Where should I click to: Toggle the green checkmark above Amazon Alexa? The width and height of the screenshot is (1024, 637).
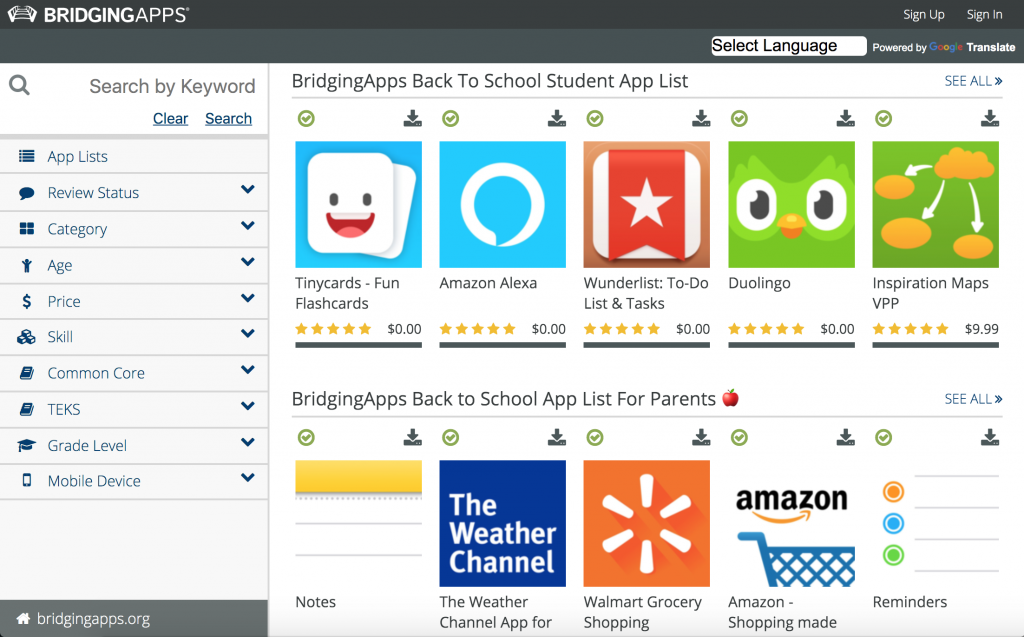(451, 118)
